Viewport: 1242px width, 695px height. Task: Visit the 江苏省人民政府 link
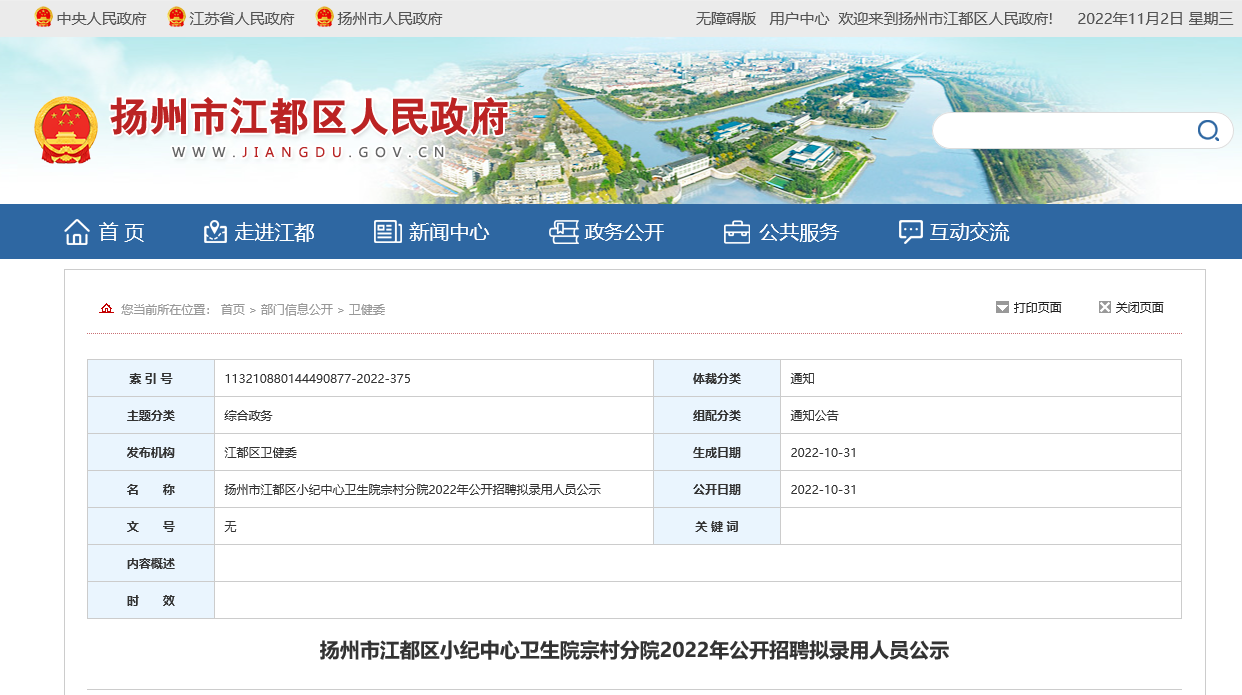(x=241, y=18)
